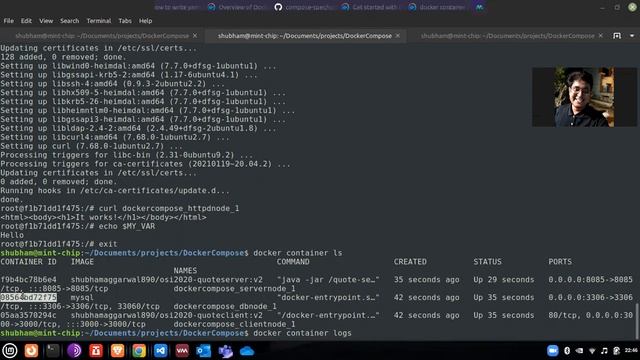
Task: Close the third terminal tab
Action: [x=600, y=36]
